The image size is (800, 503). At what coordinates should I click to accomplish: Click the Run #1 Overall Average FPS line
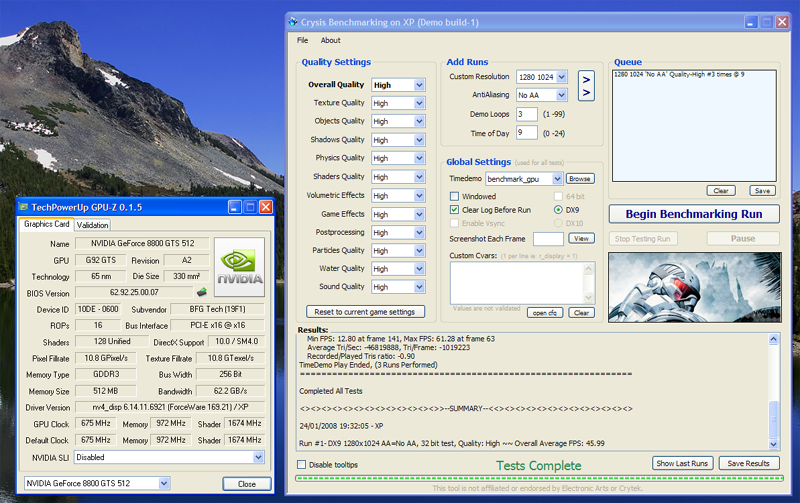[452, 443]
